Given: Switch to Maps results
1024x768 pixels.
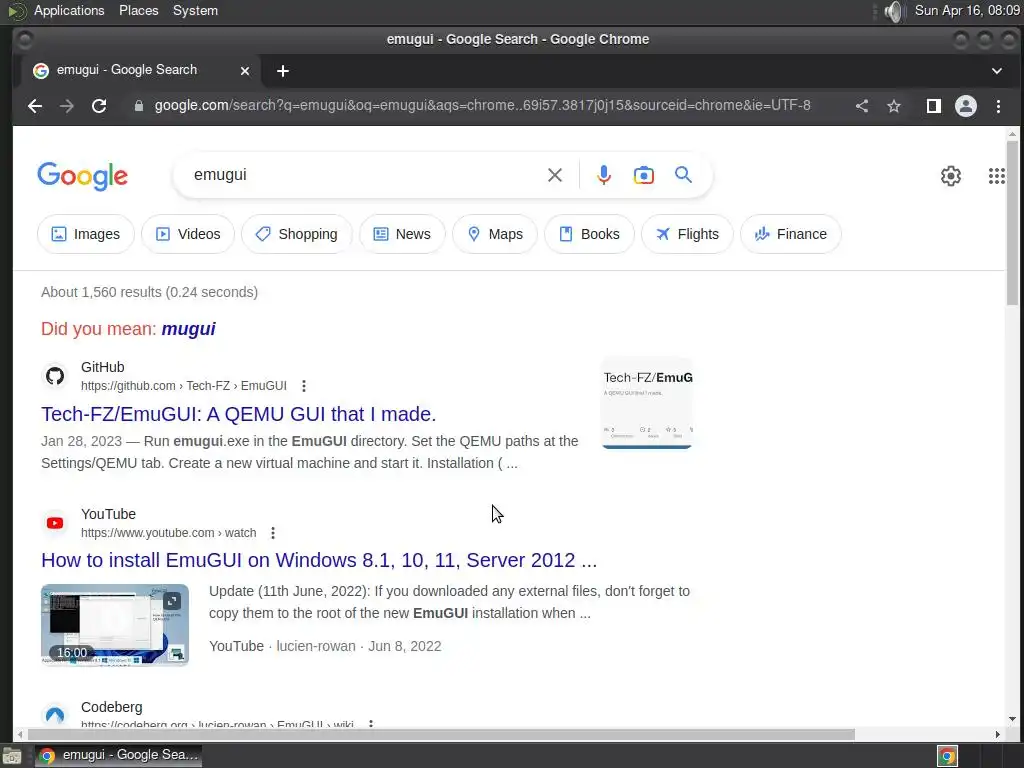Looking at the screenshot, I should (495, 234).
